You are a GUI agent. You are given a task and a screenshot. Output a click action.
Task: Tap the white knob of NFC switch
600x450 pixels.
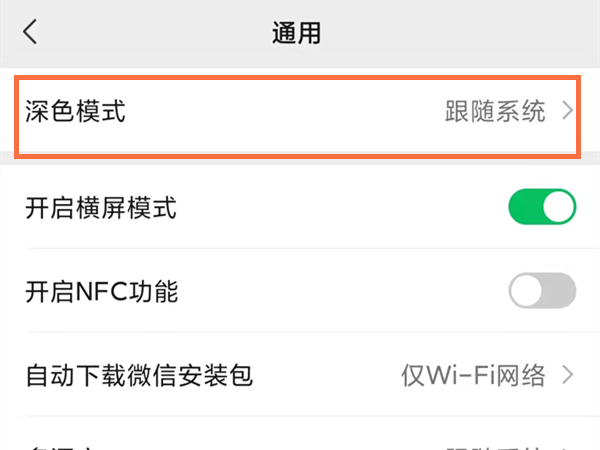[528, 292]
